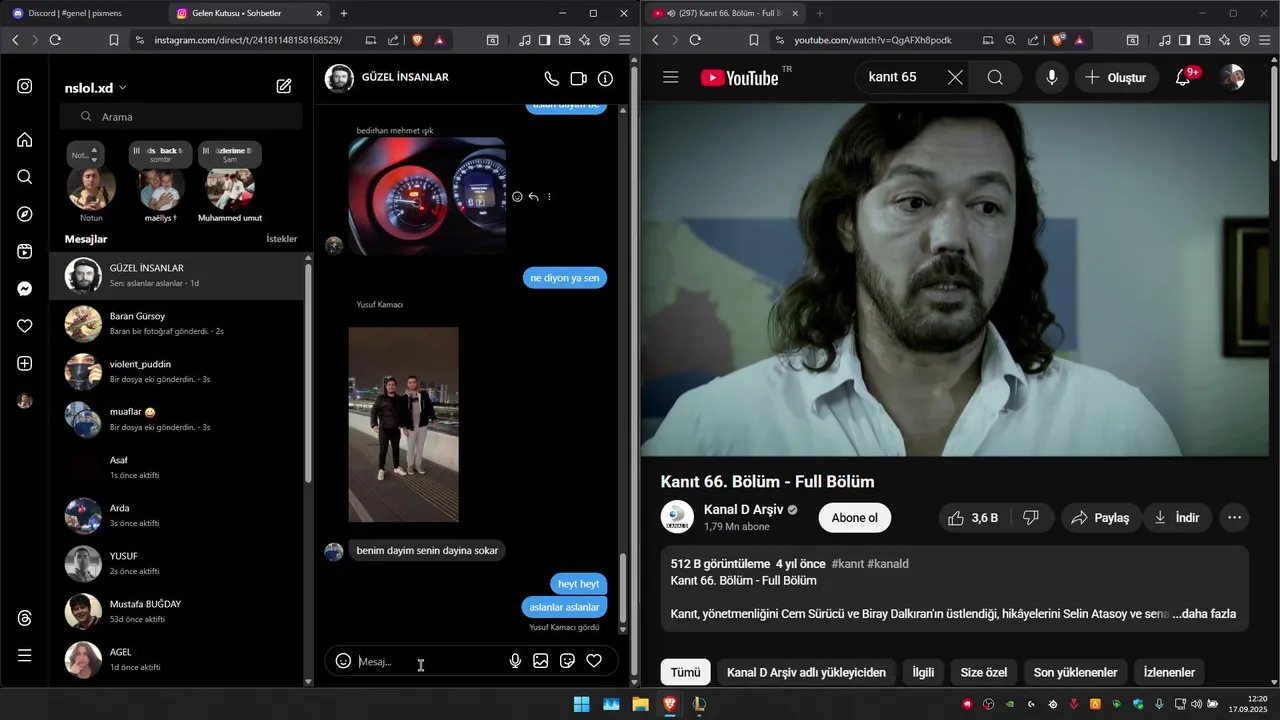This screenshot has height=720, width=1280.
Task: Subscribe with the Abone ol button
Action: point(854,518)
